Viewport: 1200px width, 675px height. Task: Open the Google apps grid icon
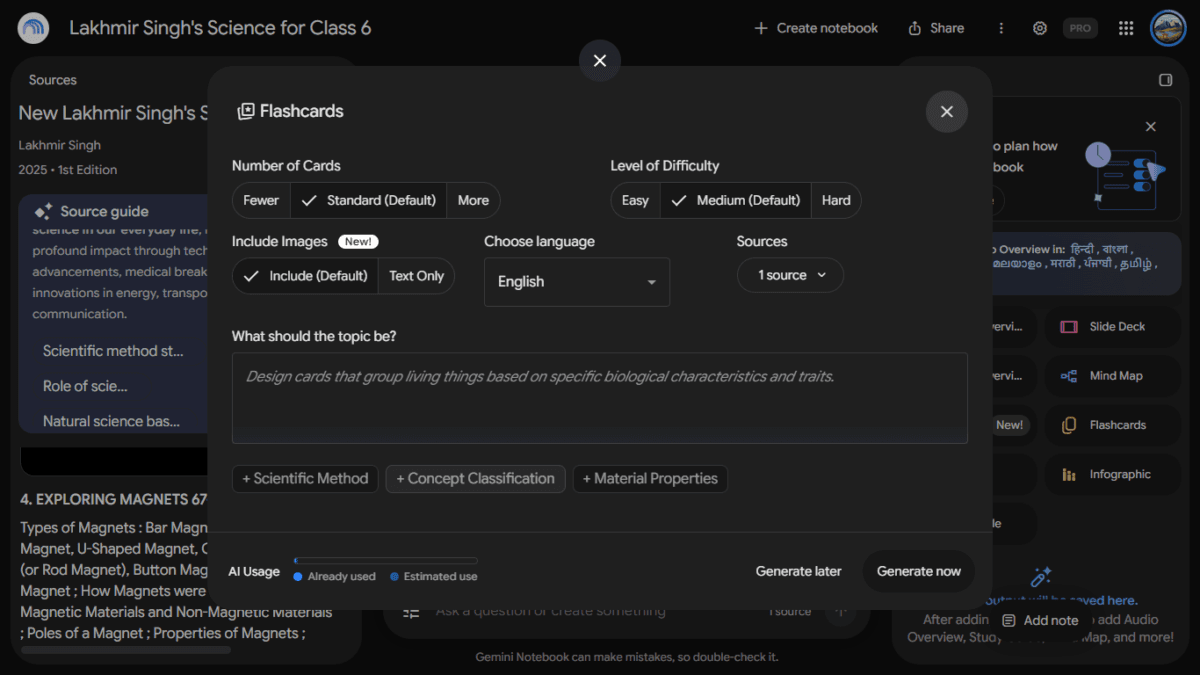(1126, 28)
